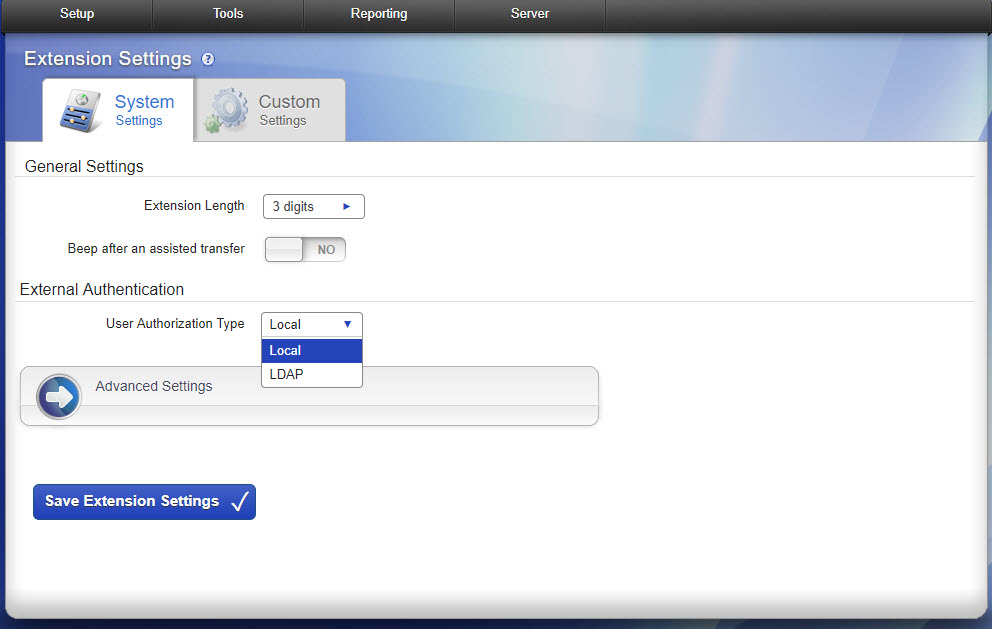Open the Setup menu
Image resolution: width=992 pixels, height=629 pixels.
click(76, 14)
